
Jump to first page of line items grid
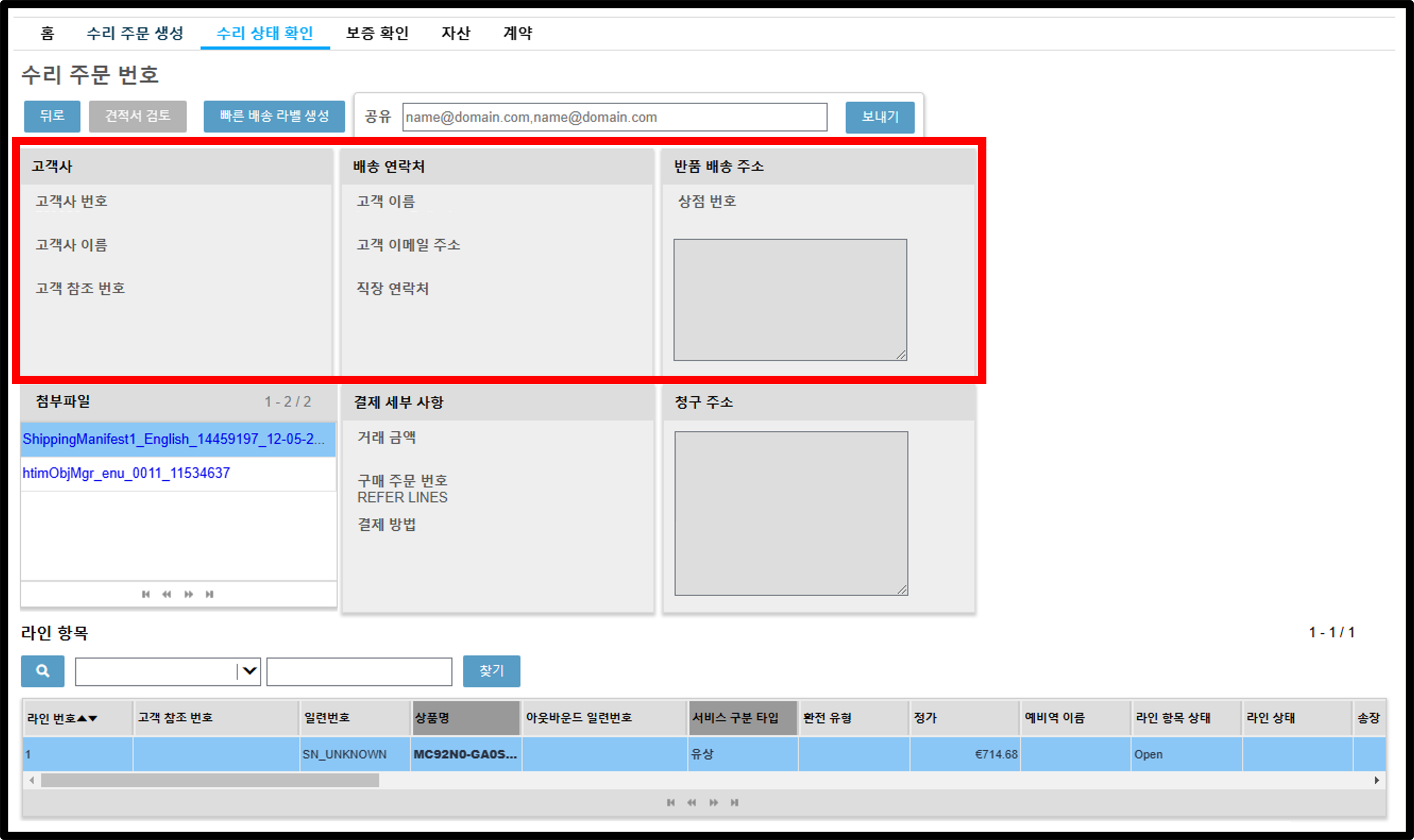point(670,802)
